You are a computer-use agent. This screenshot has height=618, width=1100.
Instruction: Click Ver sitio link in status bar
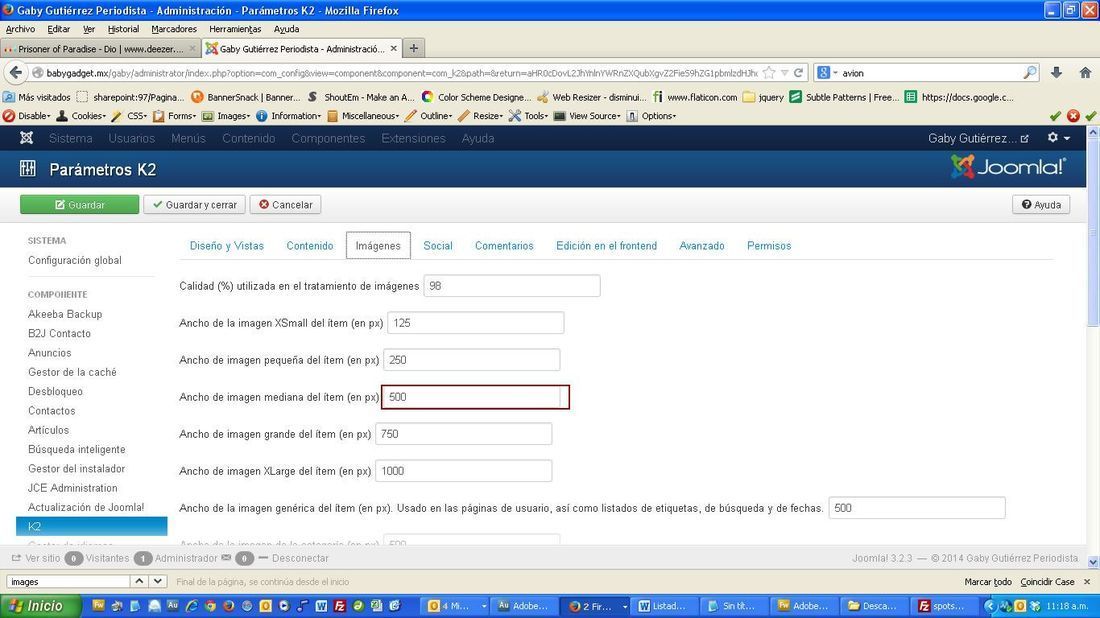(x=36, y=558)
